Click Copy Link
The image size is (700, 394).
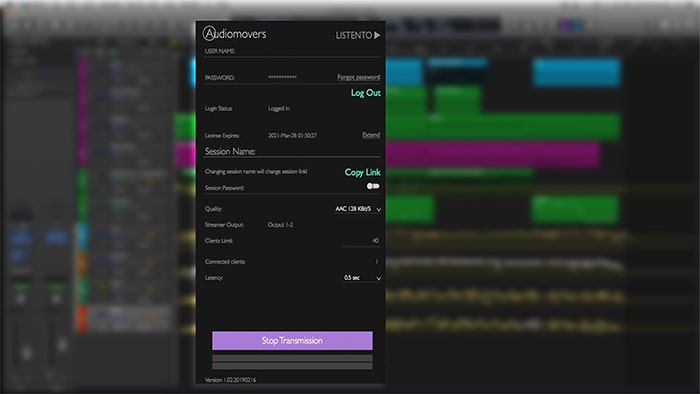tap(362, 172)
